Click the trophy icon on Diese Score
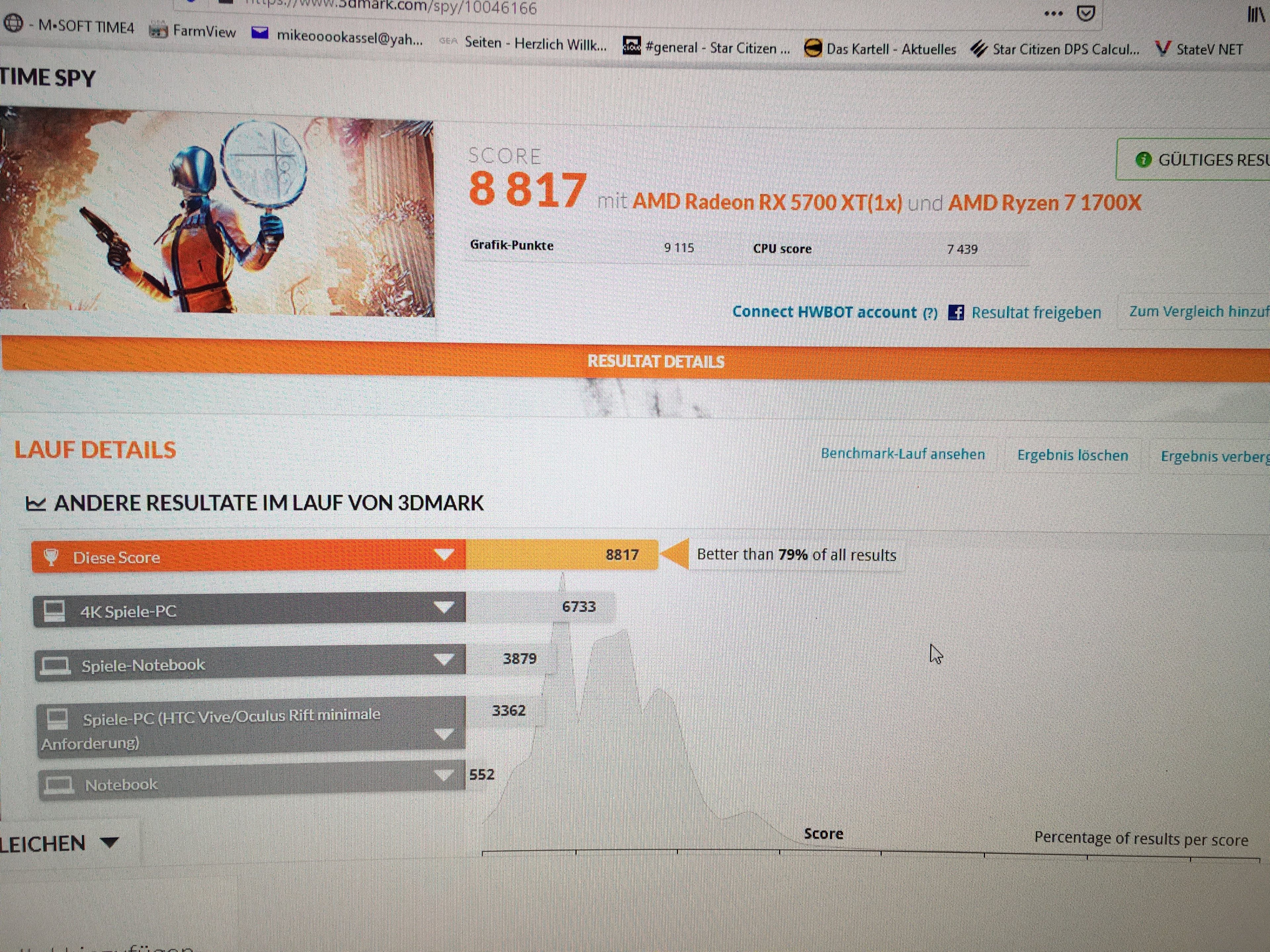This screenshot has height=952, width=1270. coord(51,557)
